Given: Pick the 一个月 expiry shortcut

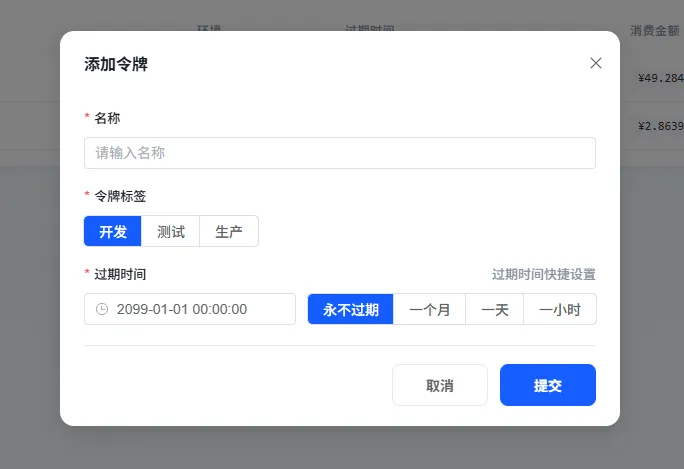Looking at the screenshot, I should pos(430,309).
